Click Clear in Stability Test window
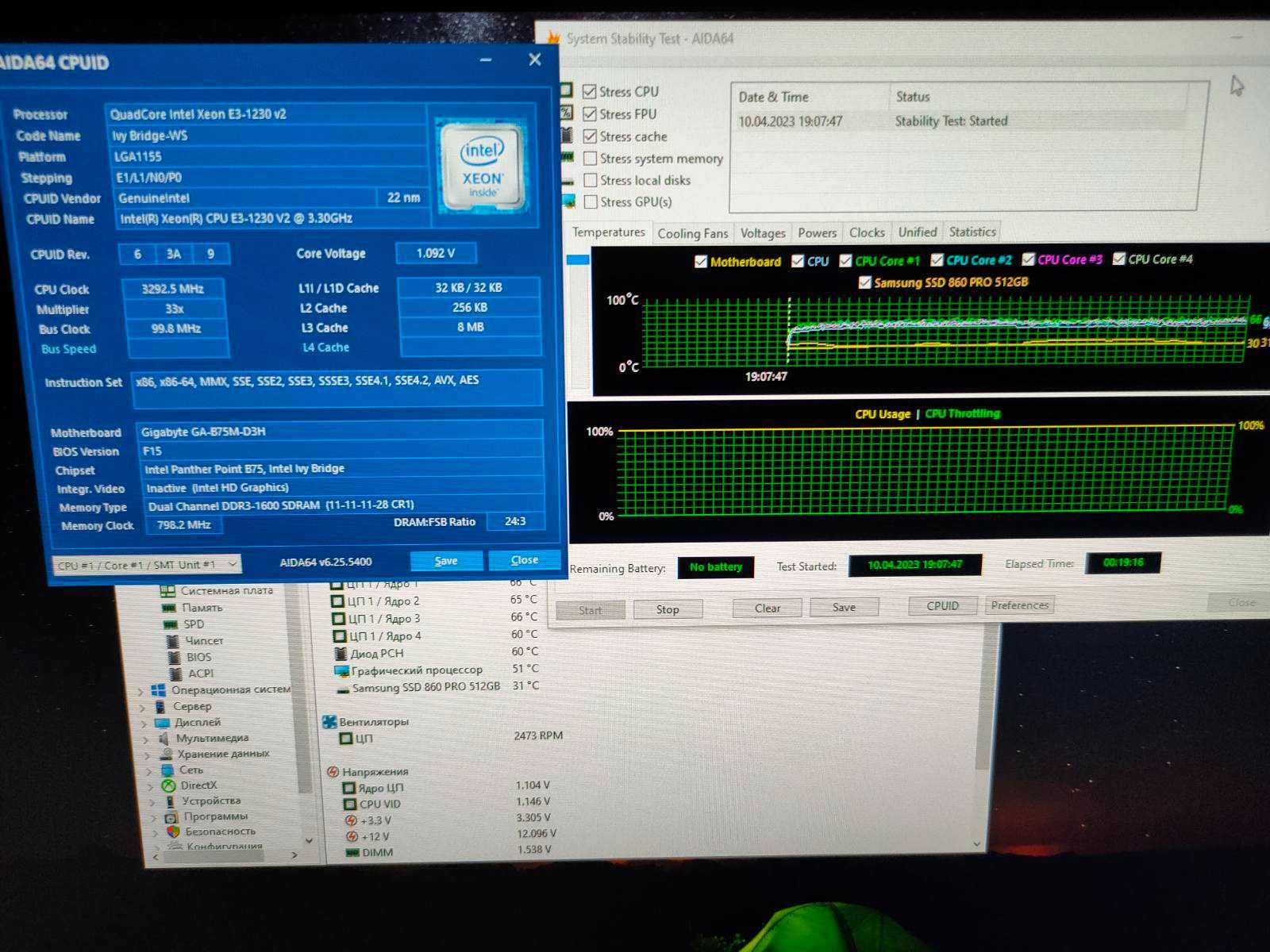 (768, 608)
